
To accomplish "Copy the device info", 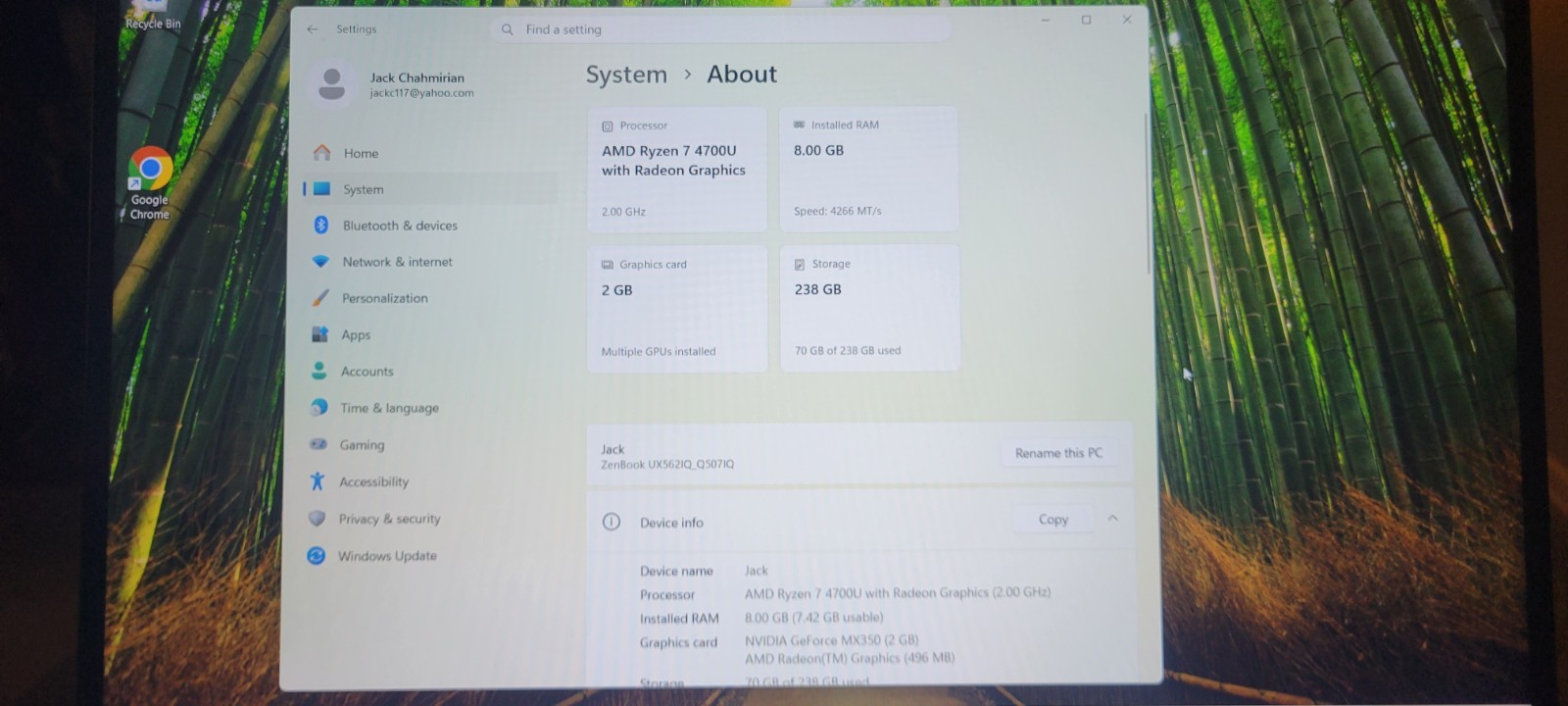I will tap(1053, 519).
